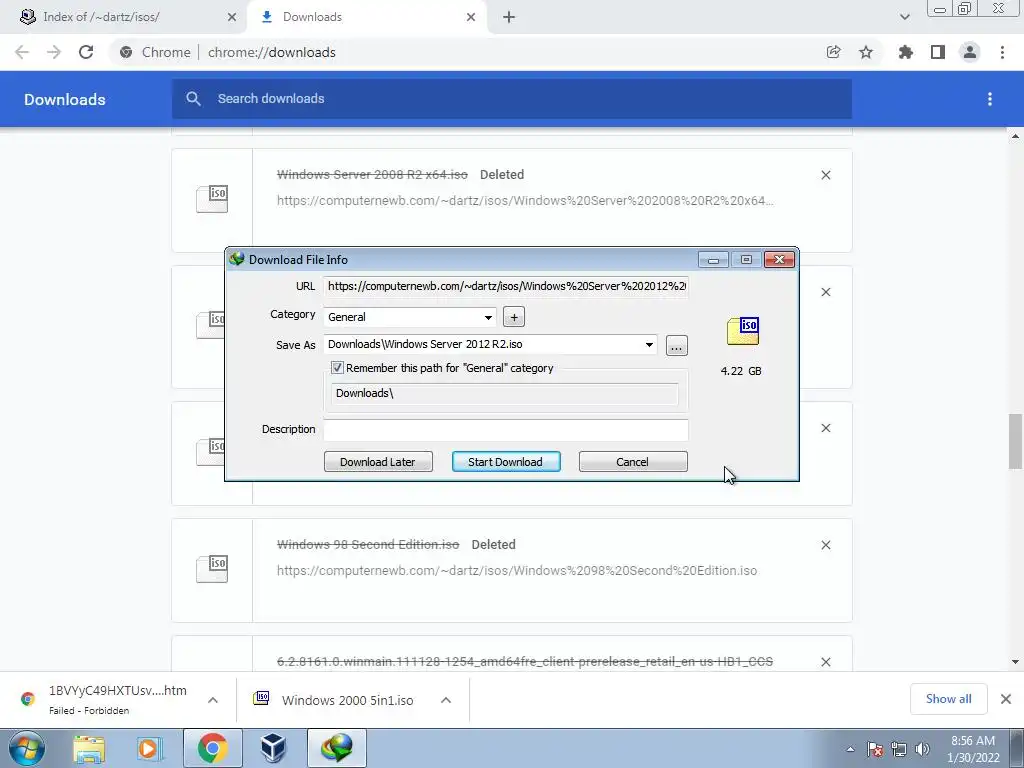Close the Index of /~dartz/isos/ tab
The image size is (1024, 768).
tap(232, 17)
